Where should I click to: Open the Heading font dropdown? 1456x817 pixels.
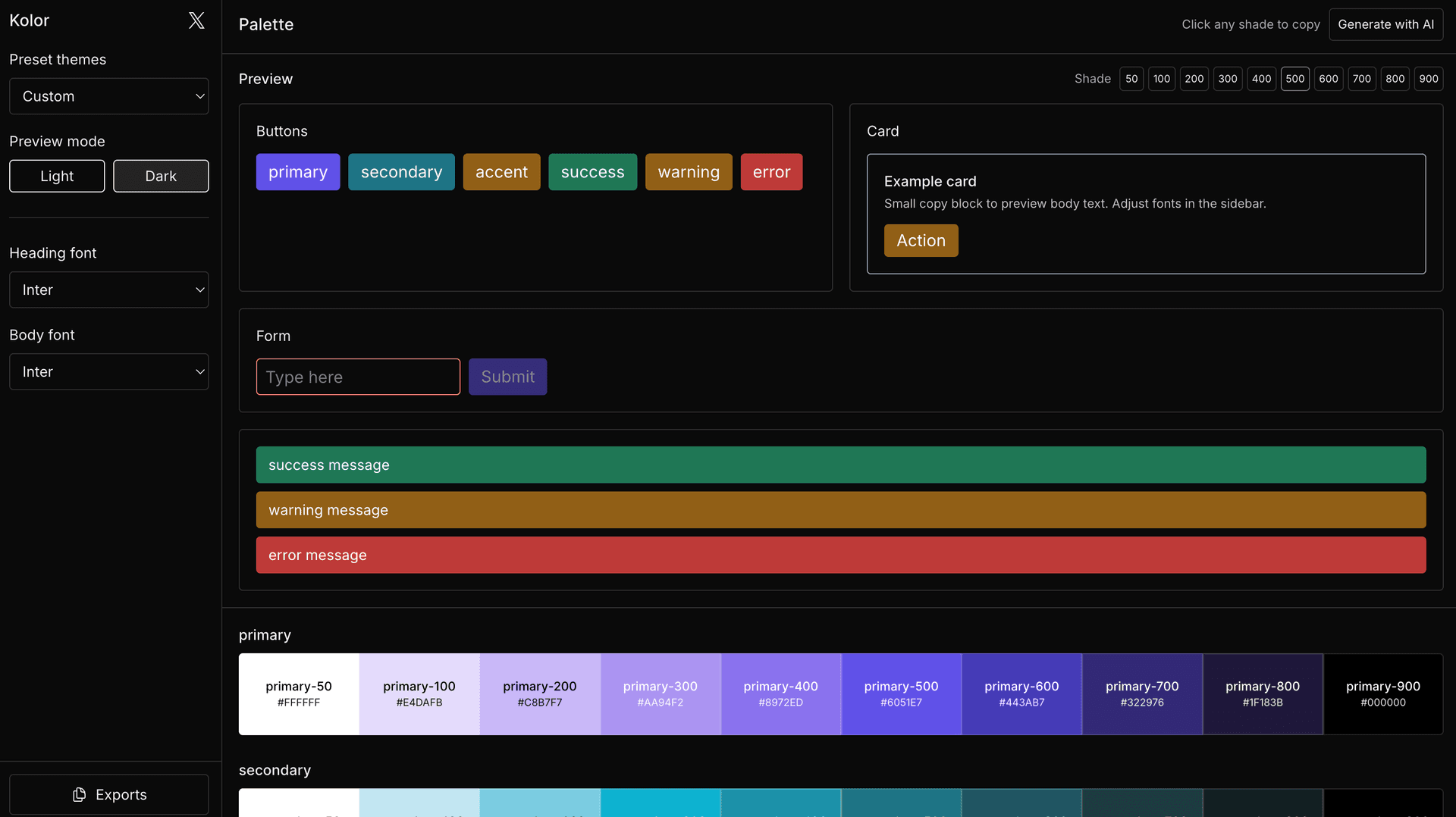108,290
